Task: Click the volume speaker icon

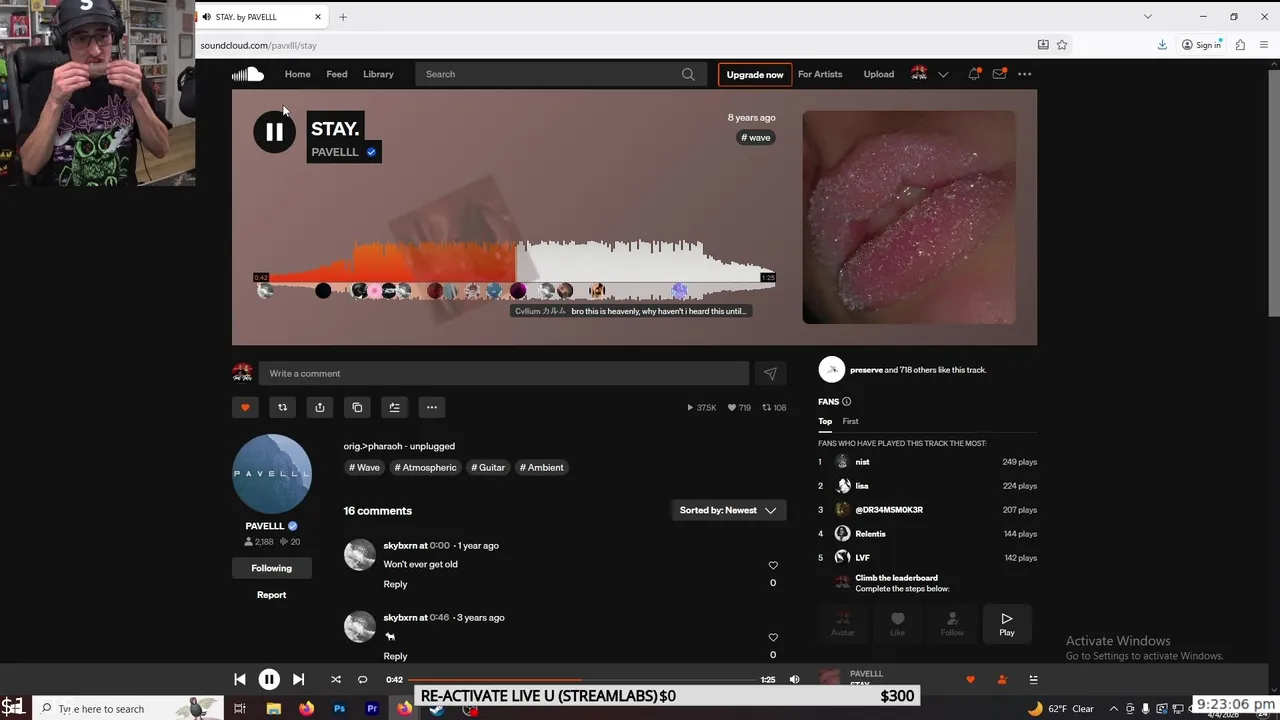Action: [x=794, y=680]
